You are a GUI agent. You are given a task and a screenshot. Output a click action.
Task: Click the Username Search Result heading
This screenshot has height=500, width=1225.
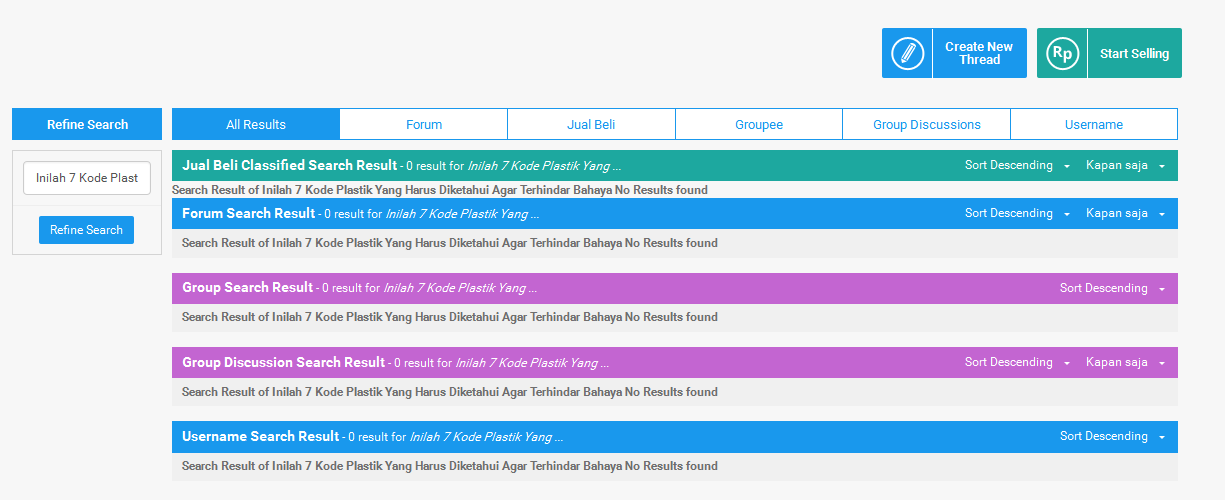click(x=261, y=436)
